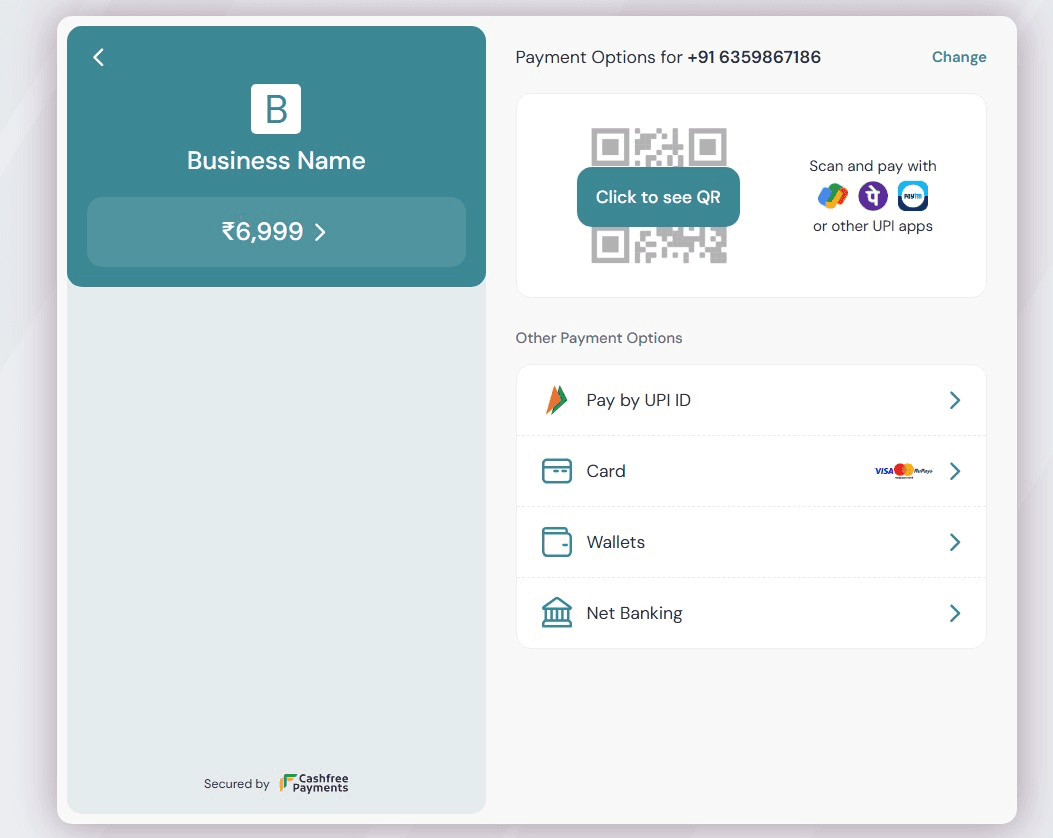This screenshot has width=1053, height=838.
Task: Select Net Banking payment option
Action: [751, 613]
